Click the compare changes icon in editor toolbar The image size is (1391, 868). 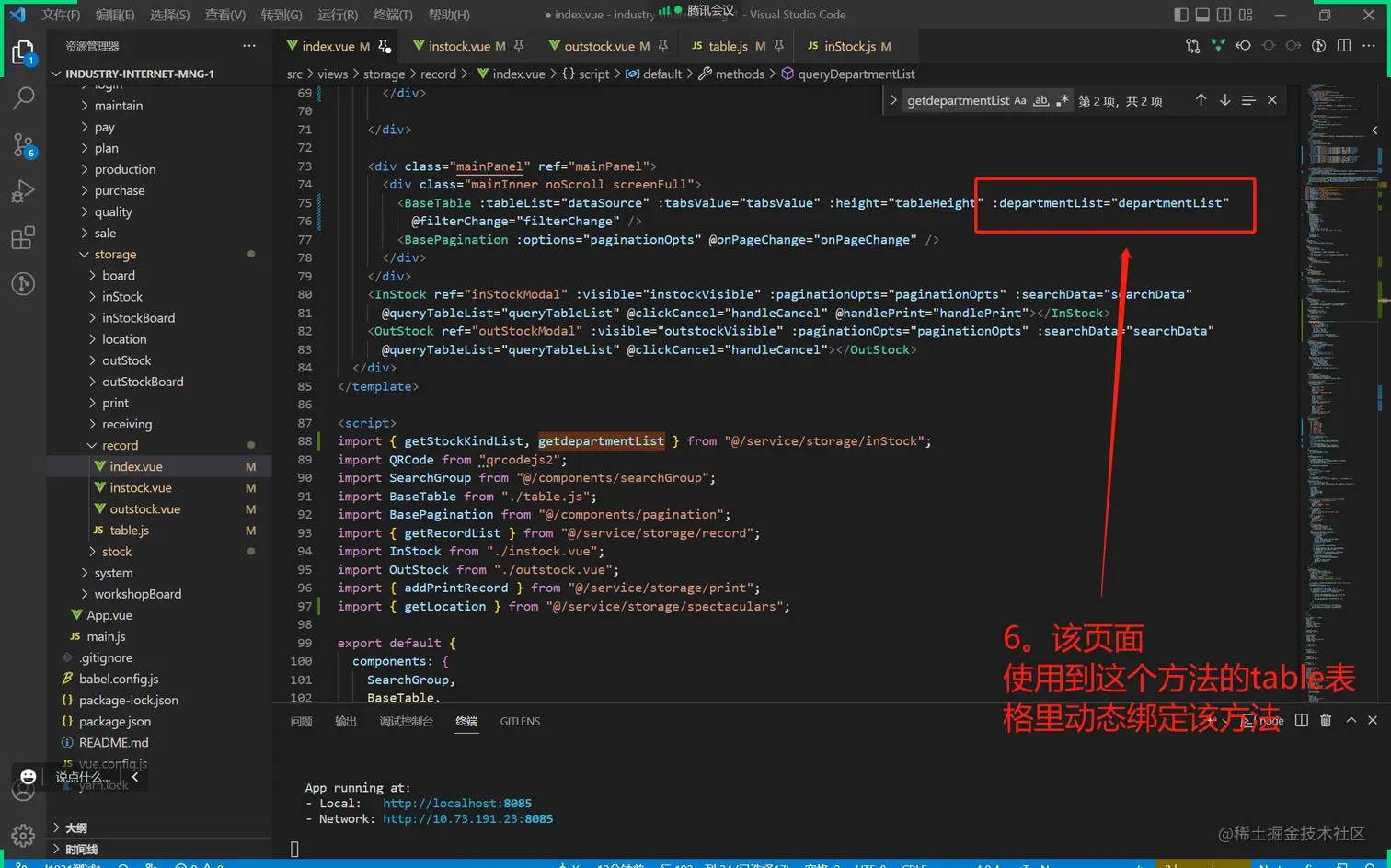[1193, 46]
